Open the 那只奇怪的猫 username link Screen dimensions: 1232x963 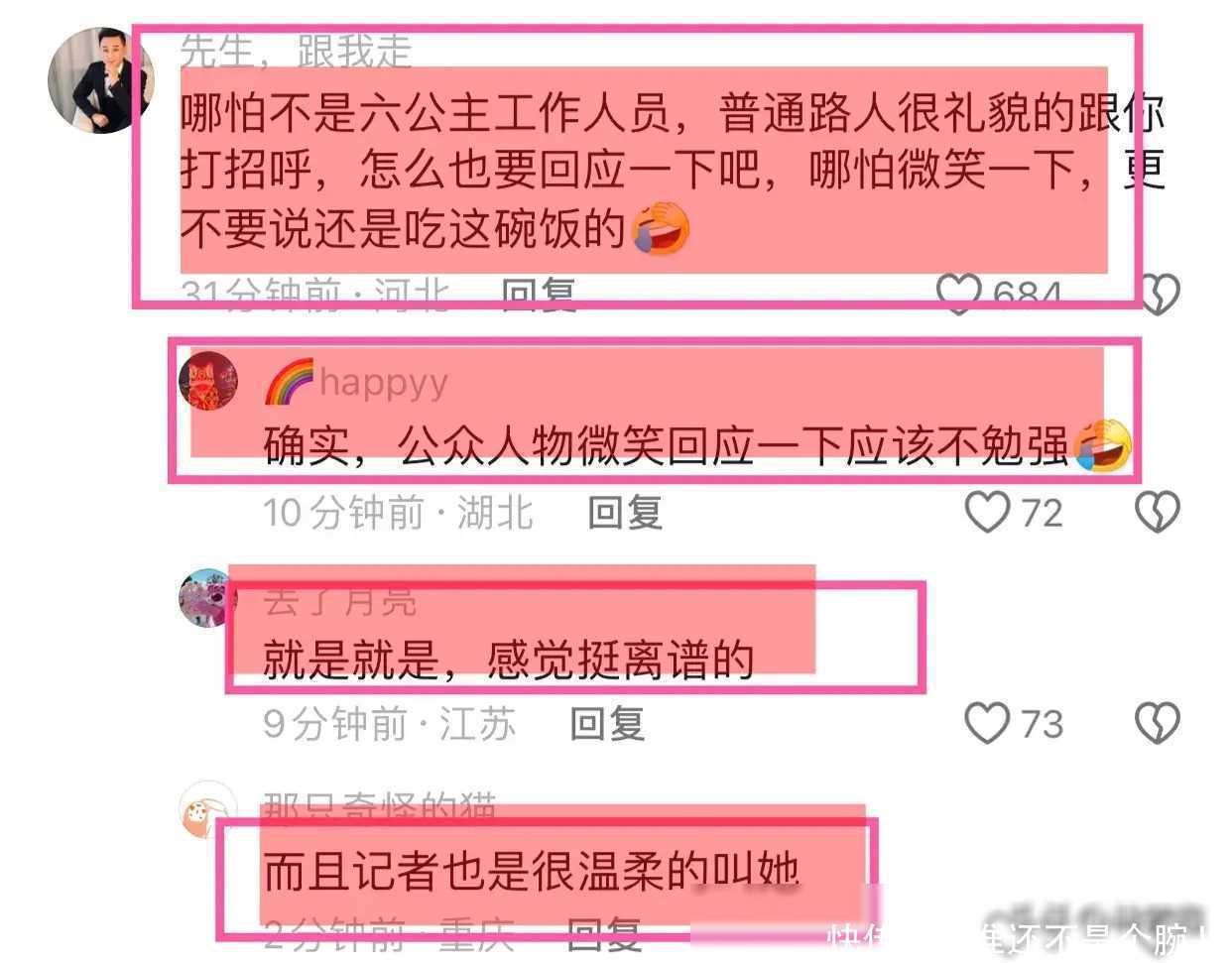[x=380, y=809]
